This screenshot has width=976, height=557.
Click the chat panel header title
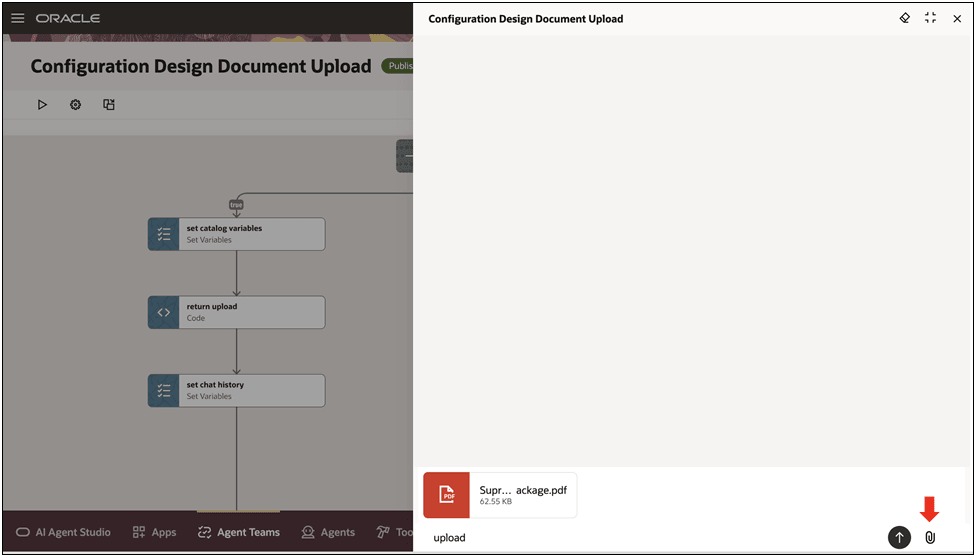[x=526, y=19]
